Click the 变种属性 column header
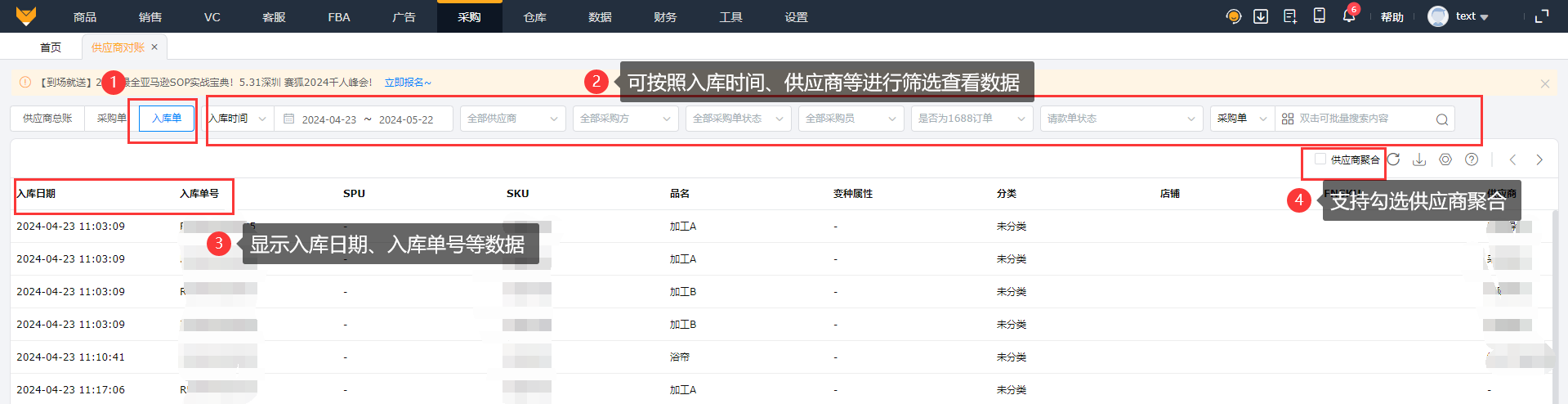The width and height of the screenshot is (1568, 404). click(853, 194)
